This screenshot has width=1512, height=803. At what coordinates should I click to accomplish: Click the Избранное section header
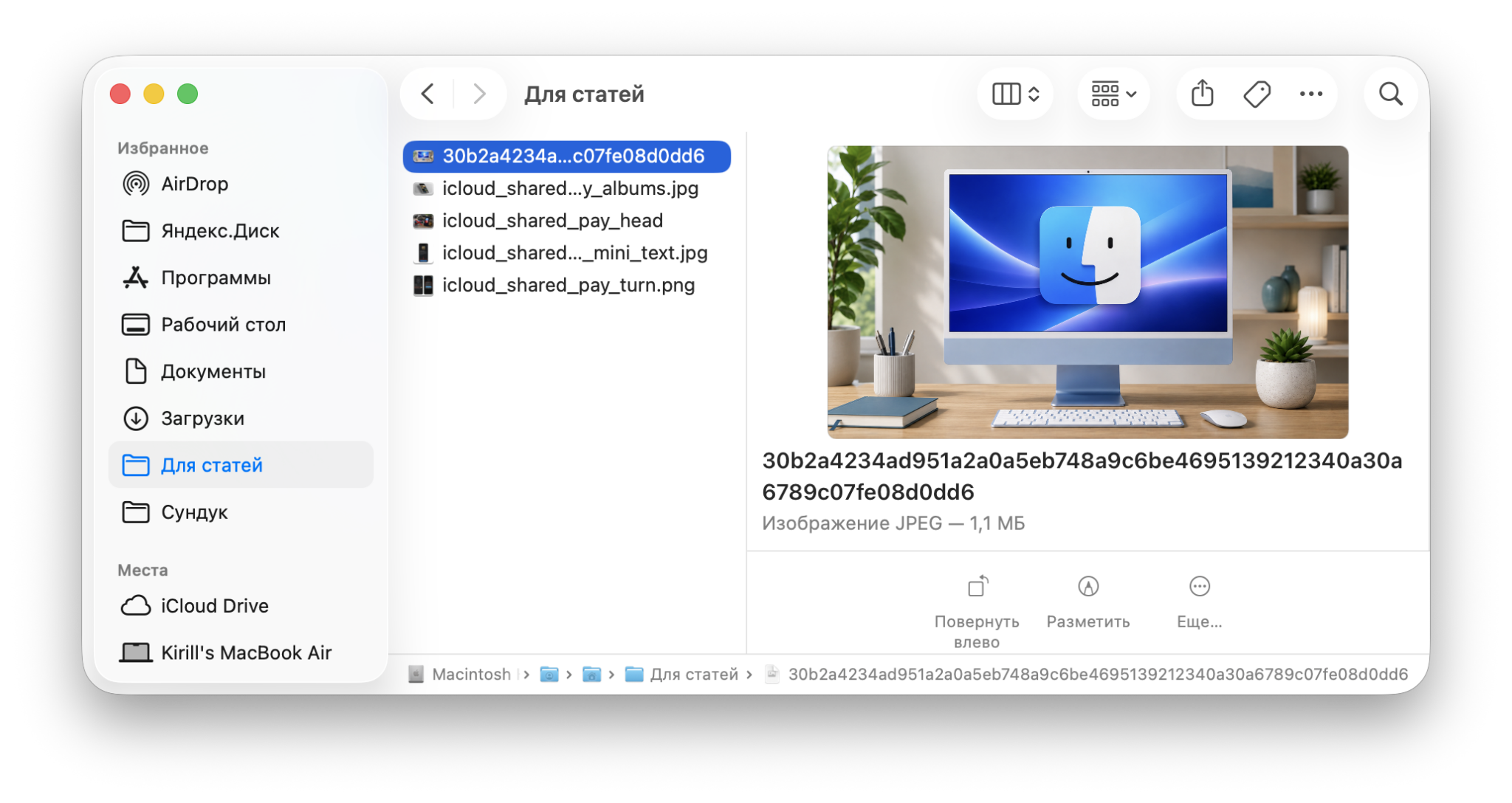163,148
